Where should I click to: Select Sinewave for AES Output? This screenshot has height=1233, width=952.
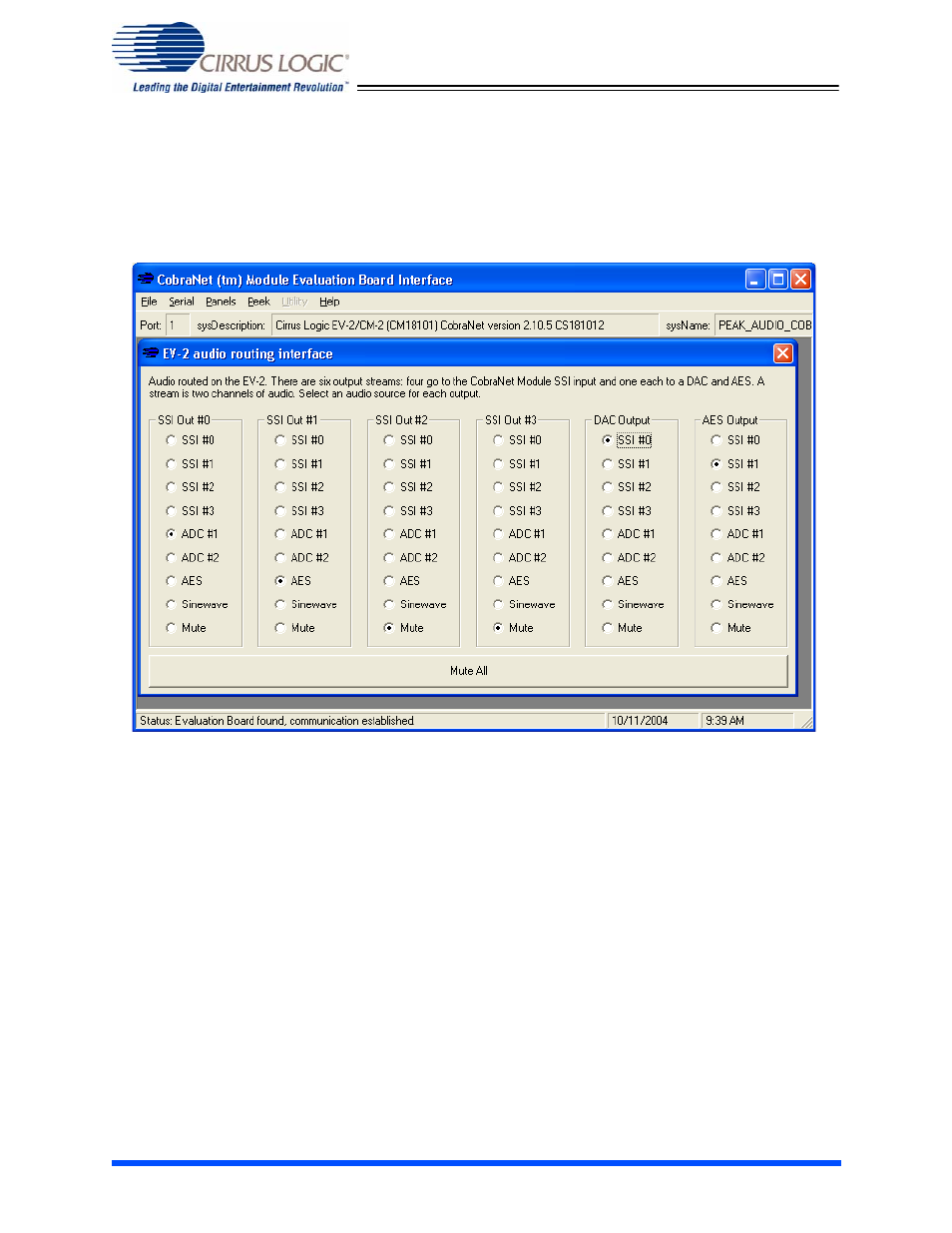742,605
